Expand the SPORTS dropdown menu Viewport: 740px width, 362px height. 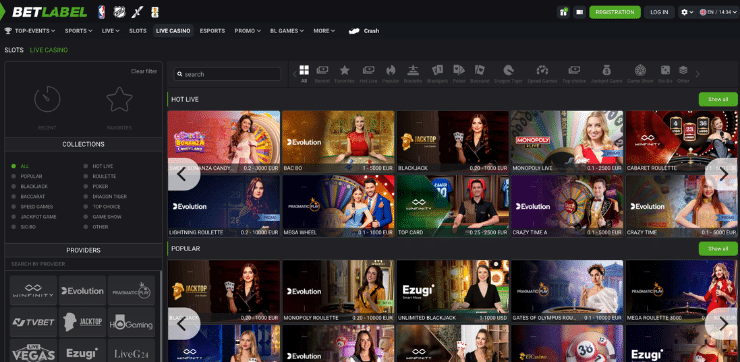(78, 31)
